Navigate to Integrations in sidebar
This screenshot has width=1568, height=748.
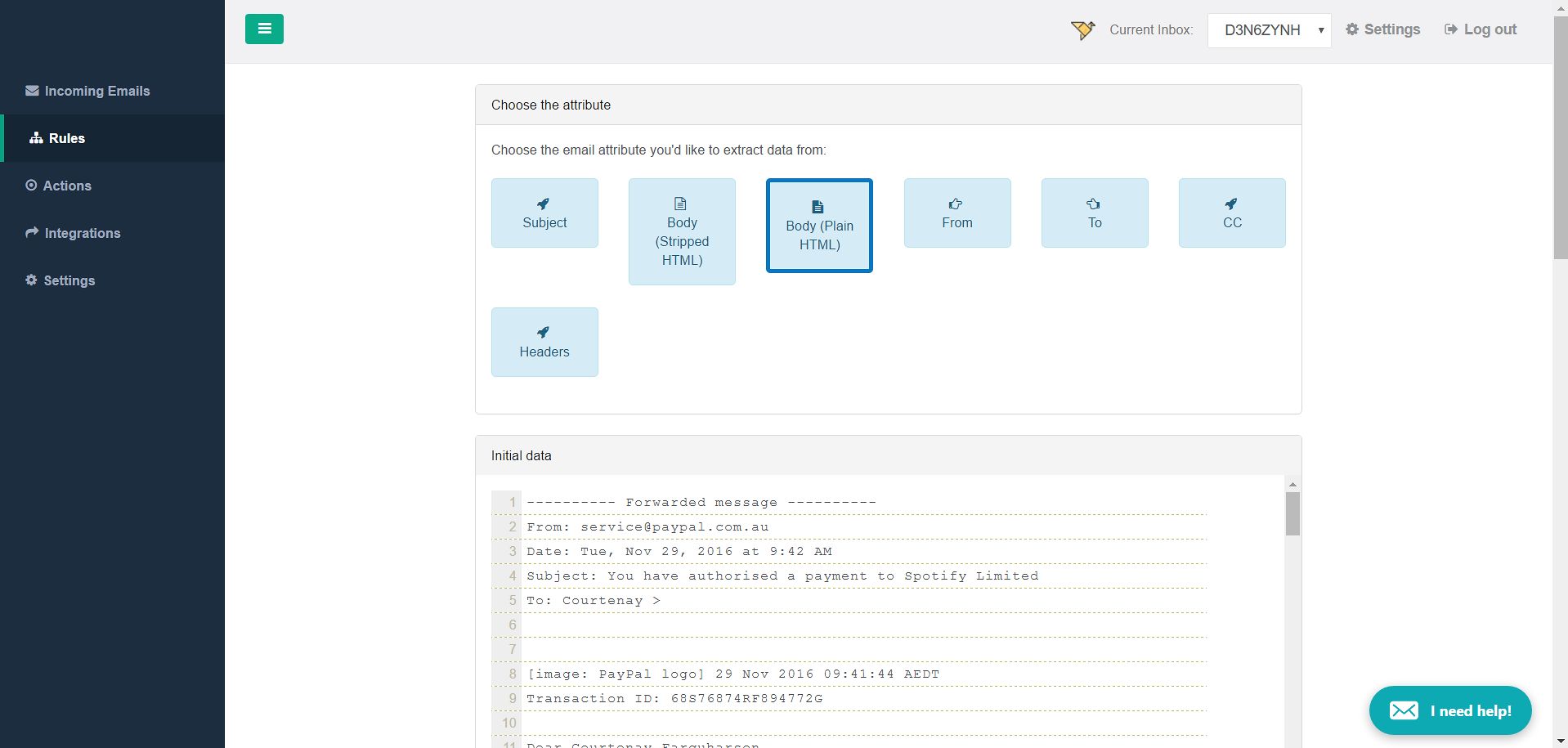(x=82, y=233)
